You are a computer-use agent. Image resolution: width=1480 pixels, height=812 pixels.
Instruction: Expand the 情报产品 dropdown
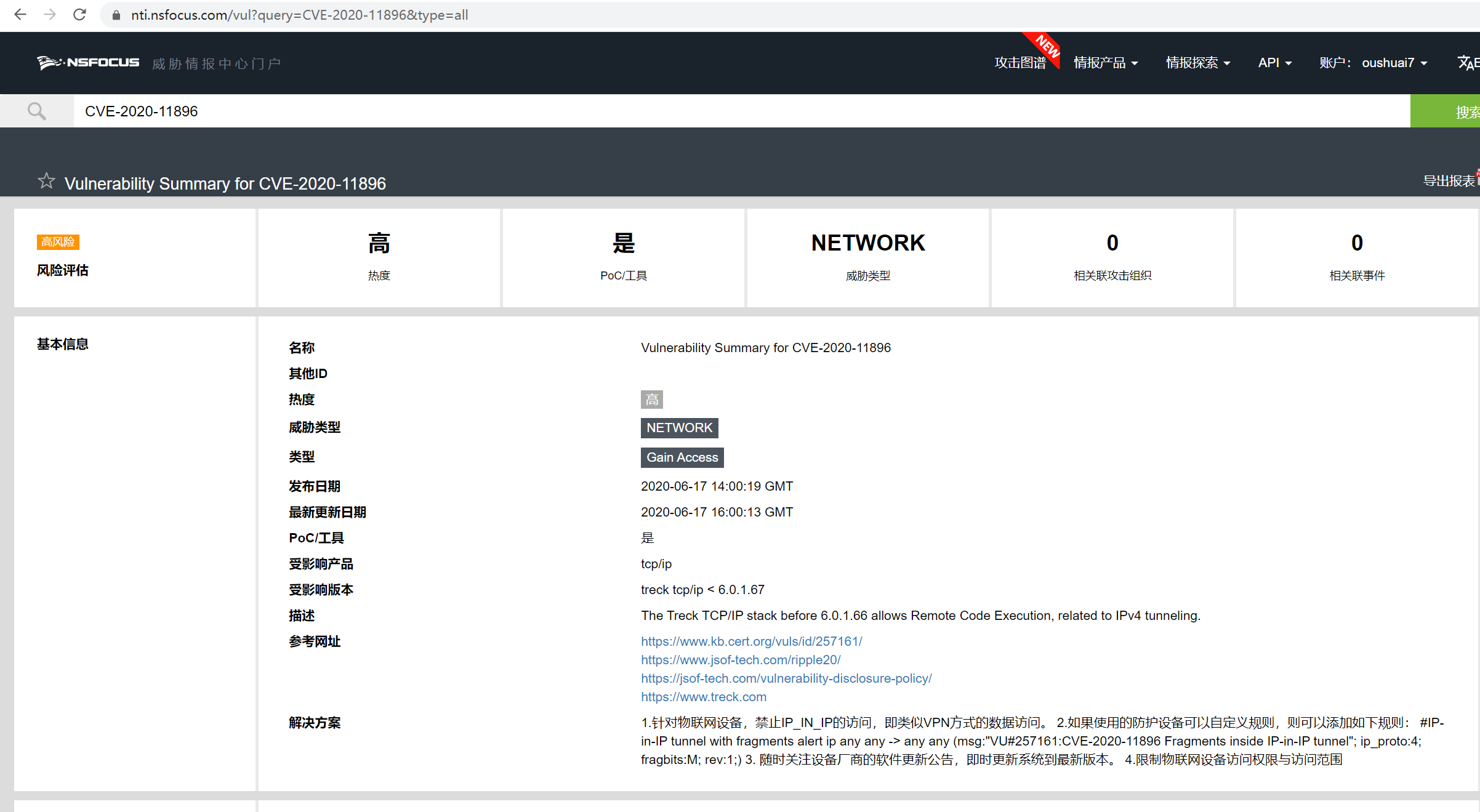pyautogui.click(x=1106, y=63)
